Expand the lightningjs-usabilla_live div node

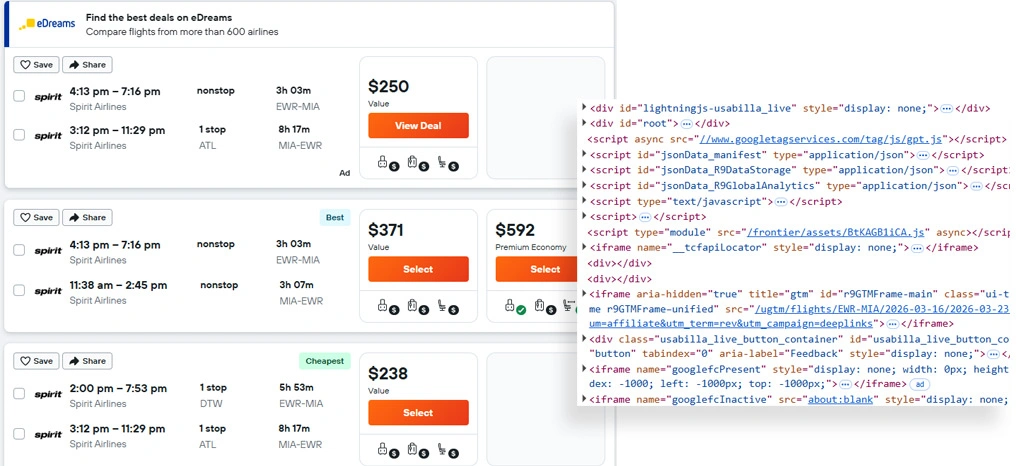pos(584,108)
